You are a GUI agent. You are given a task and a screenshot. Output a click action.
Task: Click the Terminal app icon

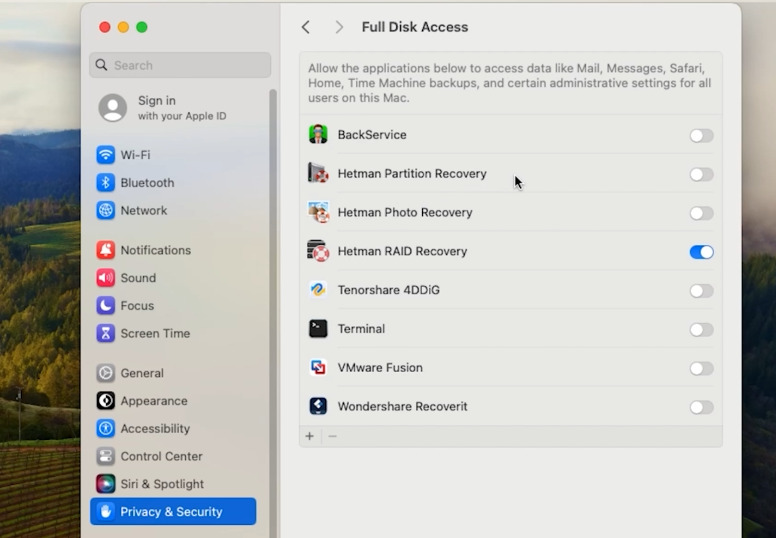click(x=318, y=329)
